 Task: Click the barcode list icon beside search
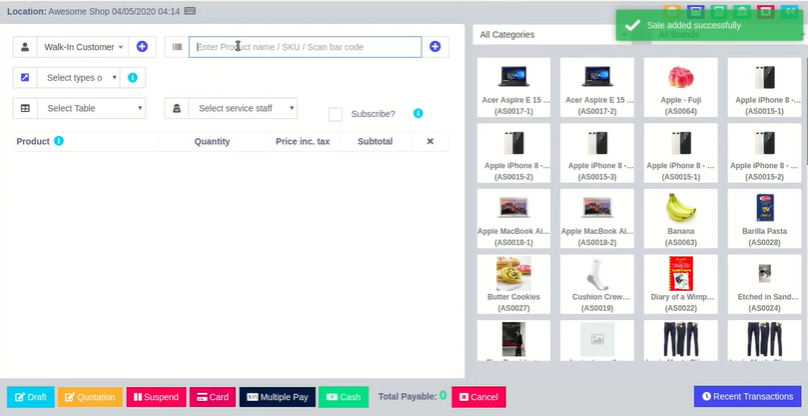[x=176, y=47]
